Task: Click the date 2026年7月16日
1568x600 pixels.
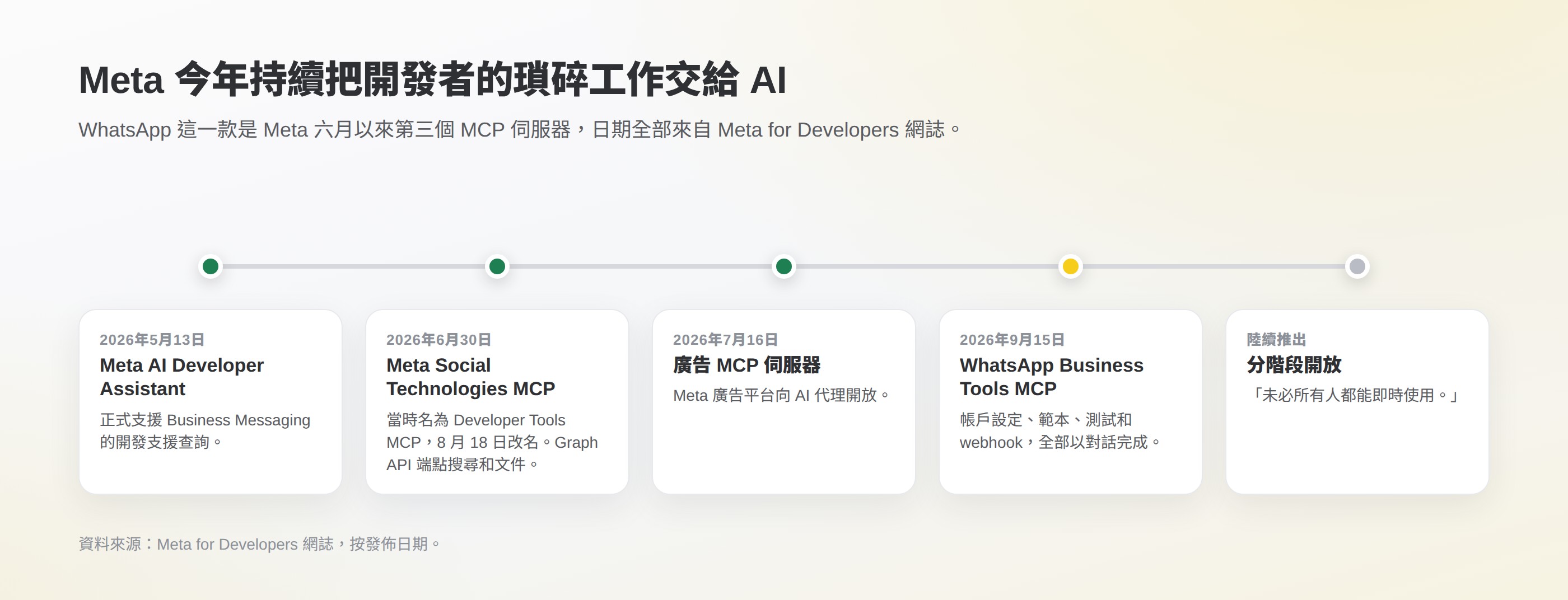Action: [726, 340]
